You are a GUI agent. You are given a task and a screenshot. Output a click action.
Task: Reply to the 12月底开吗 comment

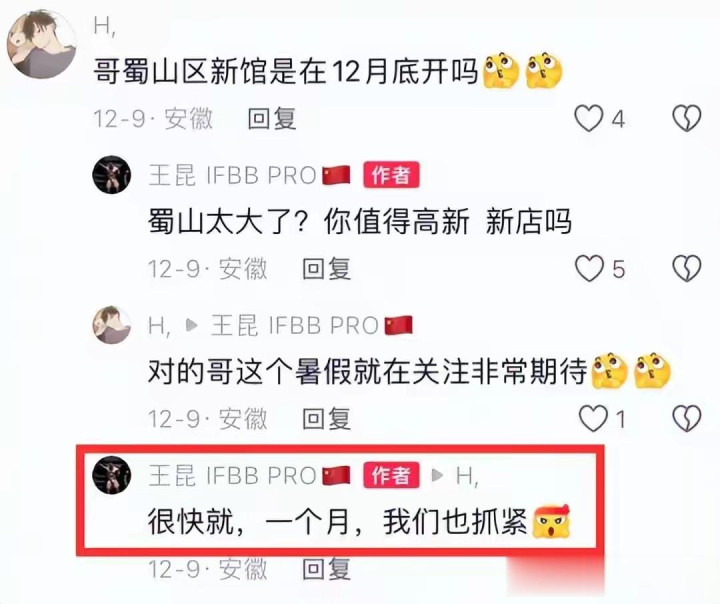[272, 119]
